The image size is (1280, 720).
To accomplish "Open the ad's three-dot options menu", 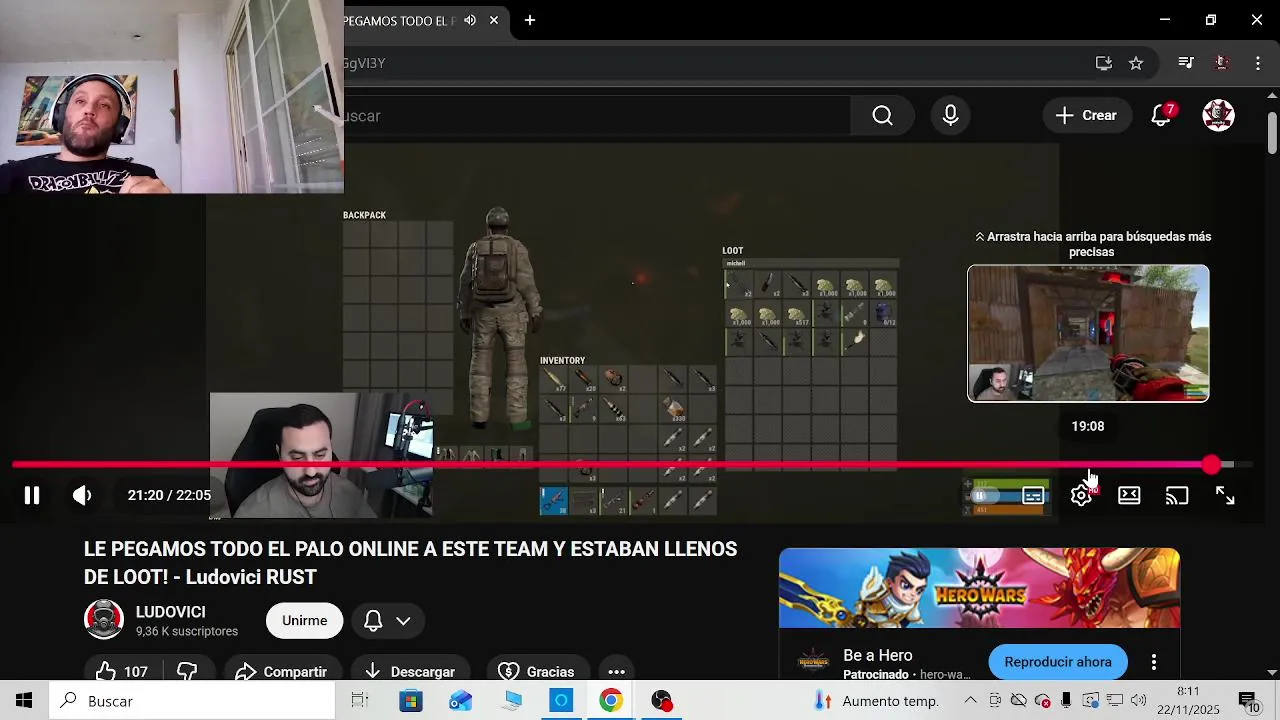I will [x=1154, y=662].
